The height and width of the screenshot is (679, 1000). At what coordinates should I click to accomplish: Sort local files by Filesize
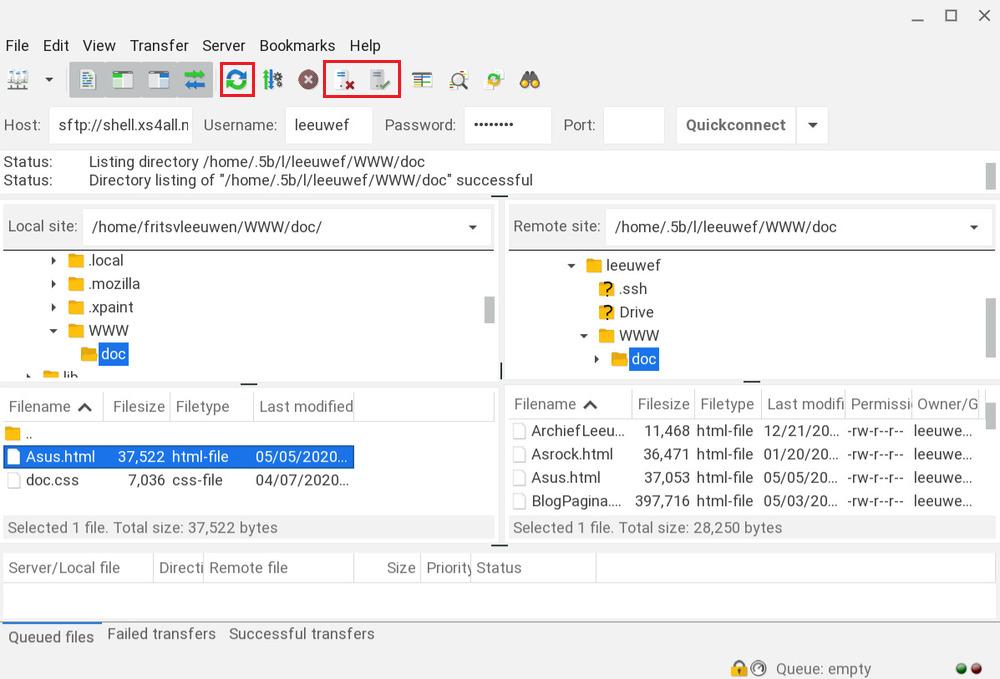point(137,407)
